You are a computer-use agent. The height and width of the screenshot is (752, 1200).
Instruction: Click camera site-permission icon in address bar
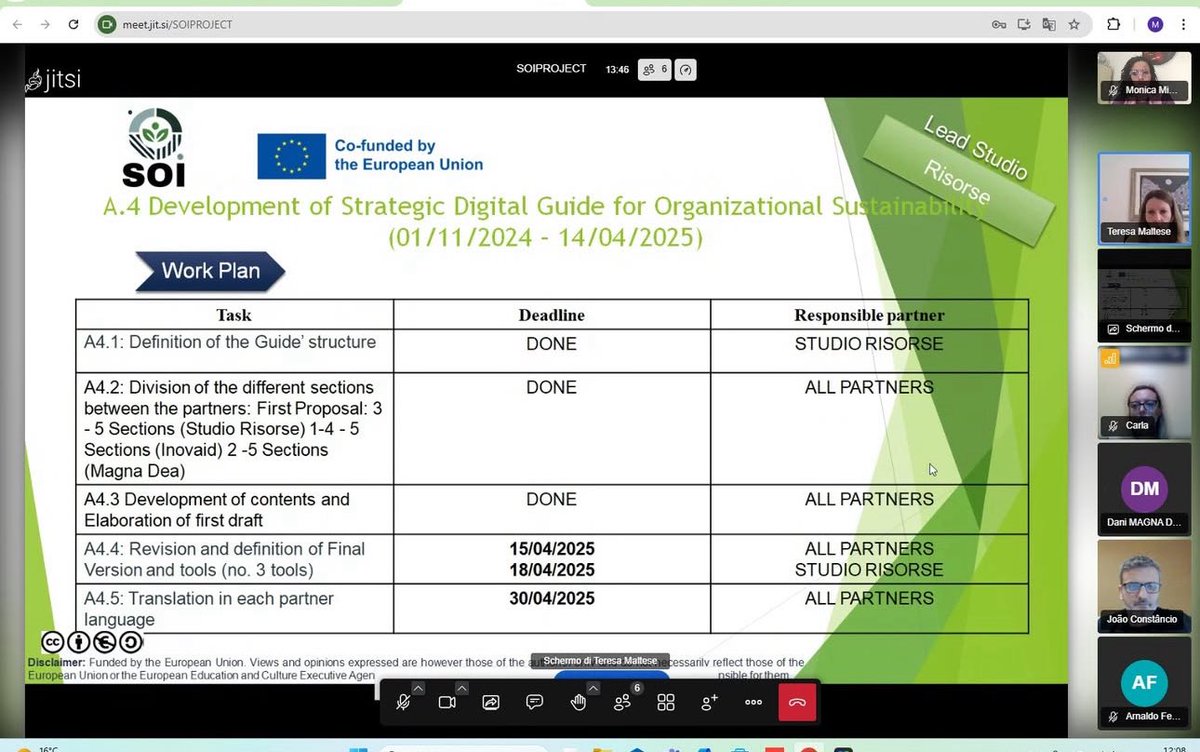click(x=107, y=24)
